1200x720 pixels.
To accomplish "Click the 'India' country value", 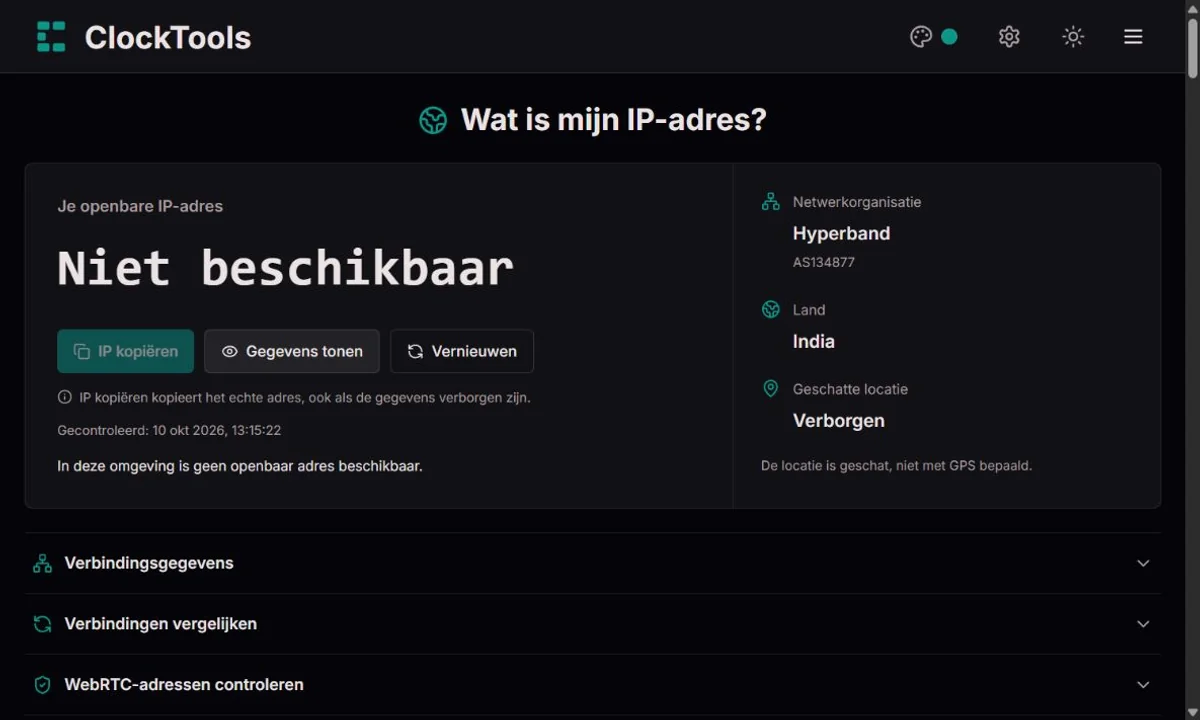I will tap(814, 341).
